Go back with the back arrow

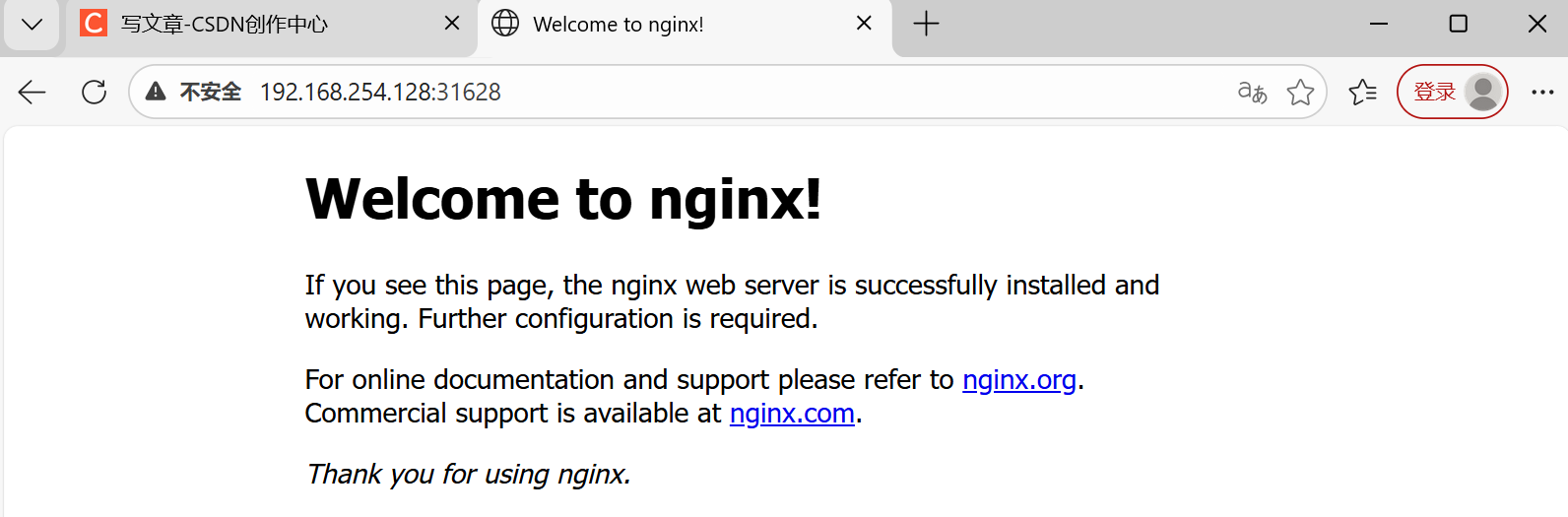pos(33,92)
